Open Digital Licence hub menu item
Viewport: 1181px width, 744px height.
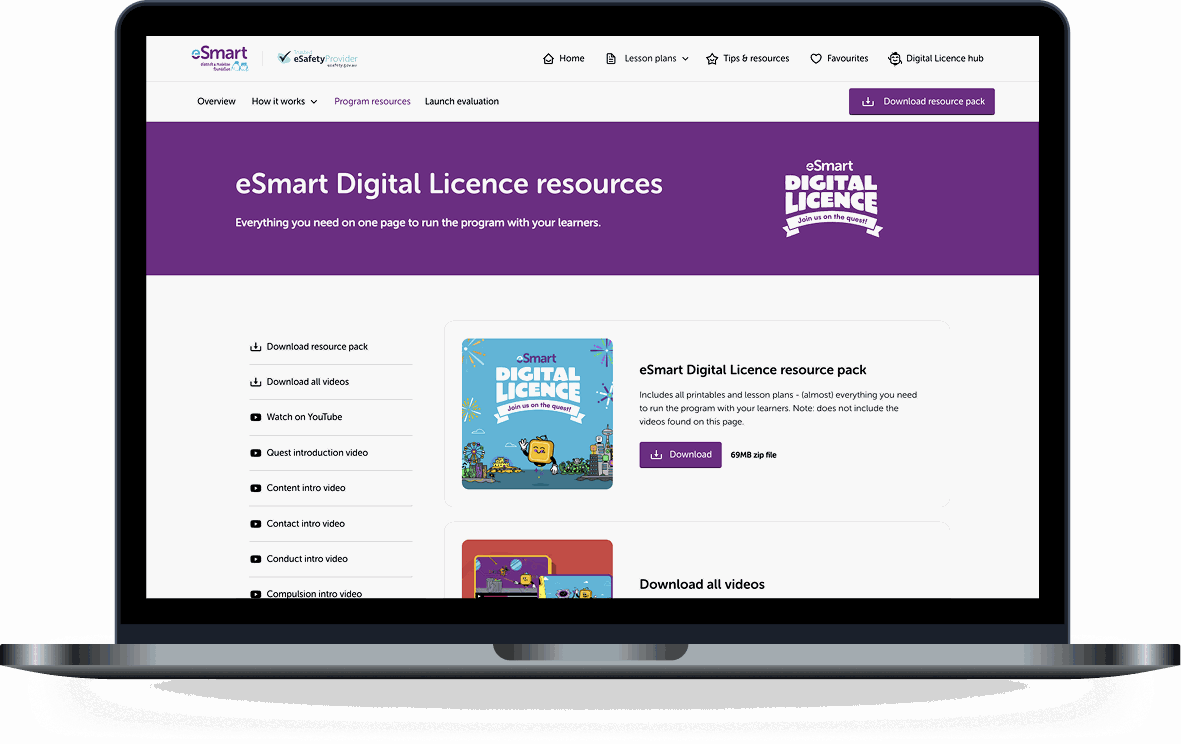point(936,59)
